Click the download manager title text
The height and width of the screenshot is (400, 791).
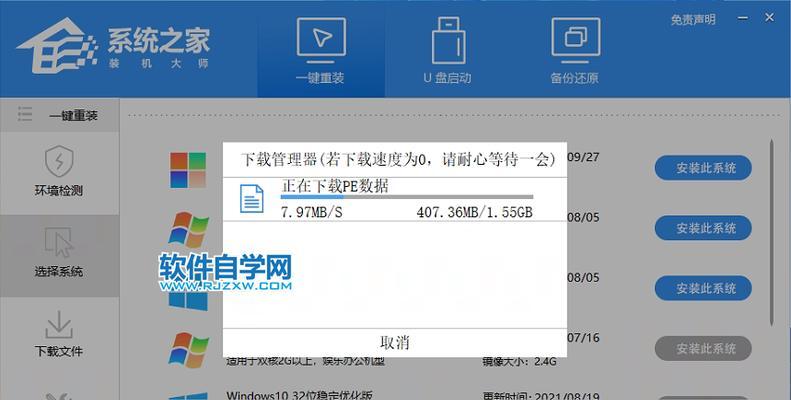399,159
